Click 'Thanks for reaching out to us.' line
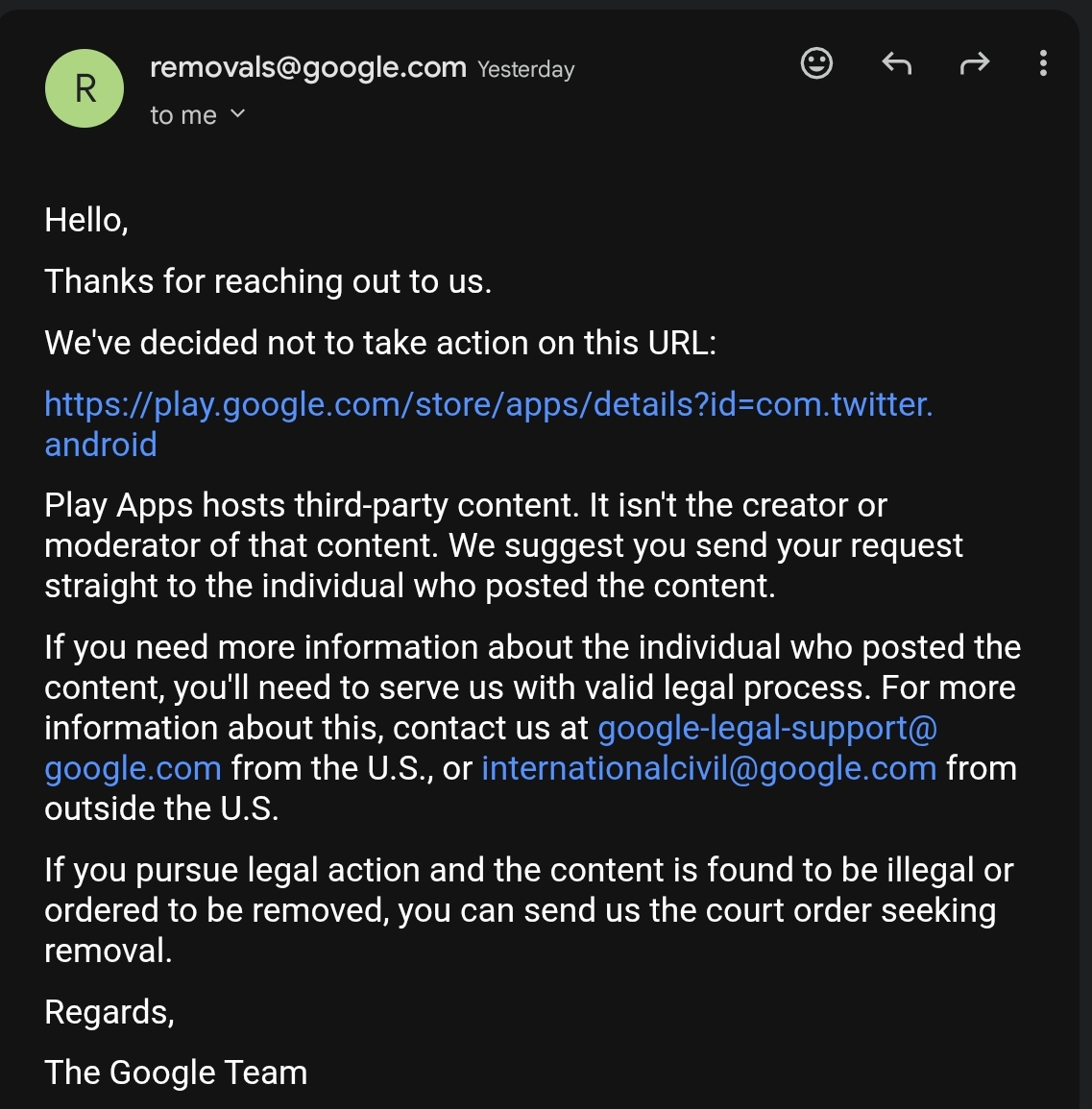Screen dimensions: 1092x1109 [x=268, y=281]
